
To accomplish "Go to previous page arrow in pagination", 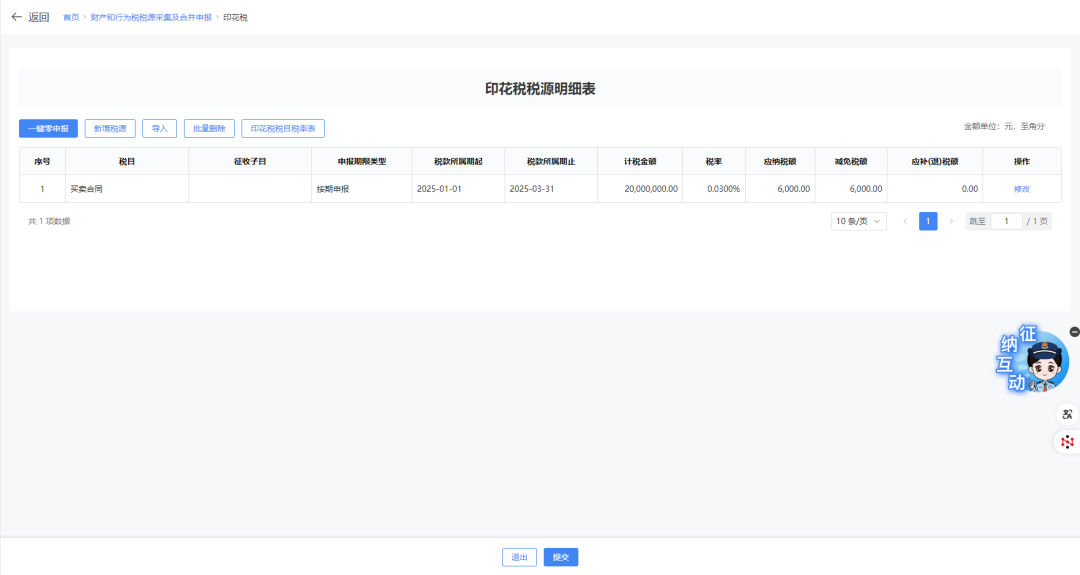I will (x=905, y=221).
